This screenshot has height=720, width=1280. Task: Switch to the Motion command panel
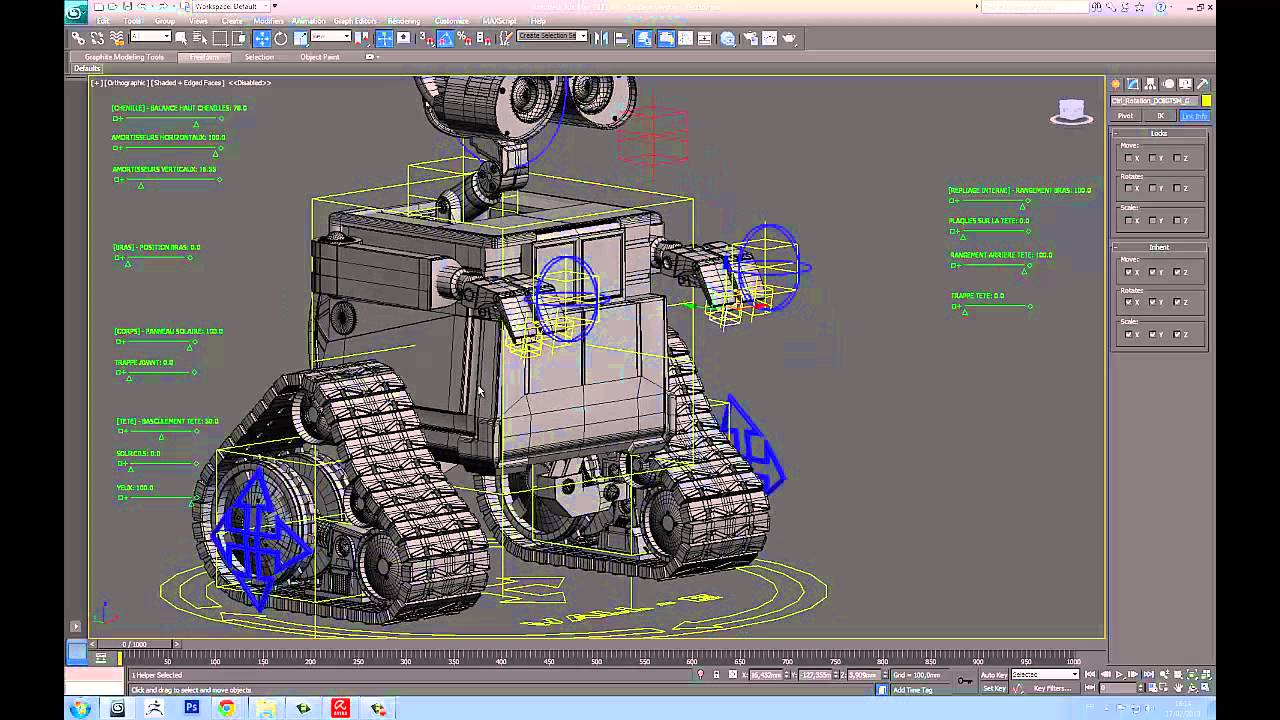tap(1168, 84)
